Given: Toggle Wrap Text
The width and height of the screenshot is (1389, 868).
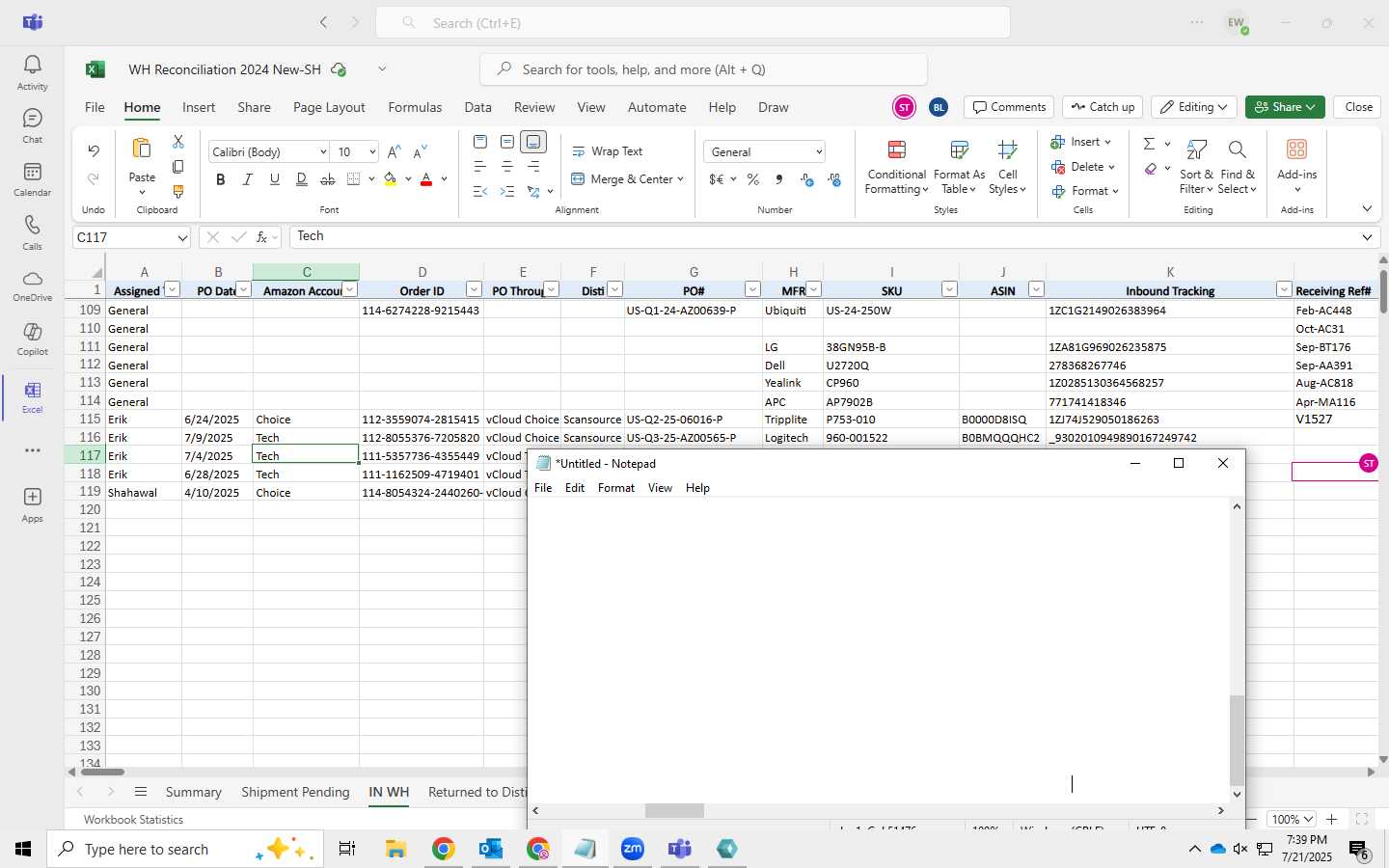Looking at the screenshot, I should (x=608, y=151).
